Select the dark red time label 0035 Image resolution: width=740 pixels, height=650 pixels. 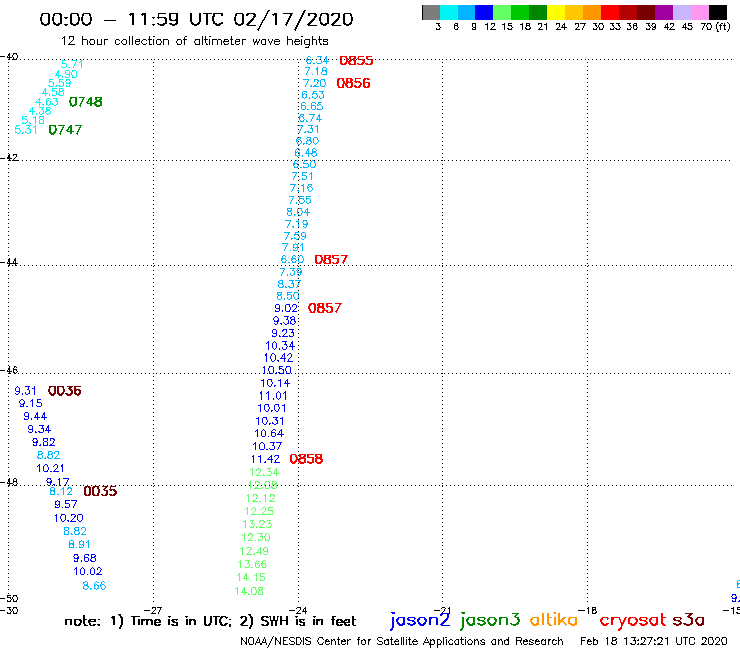[x=100, y=491]
